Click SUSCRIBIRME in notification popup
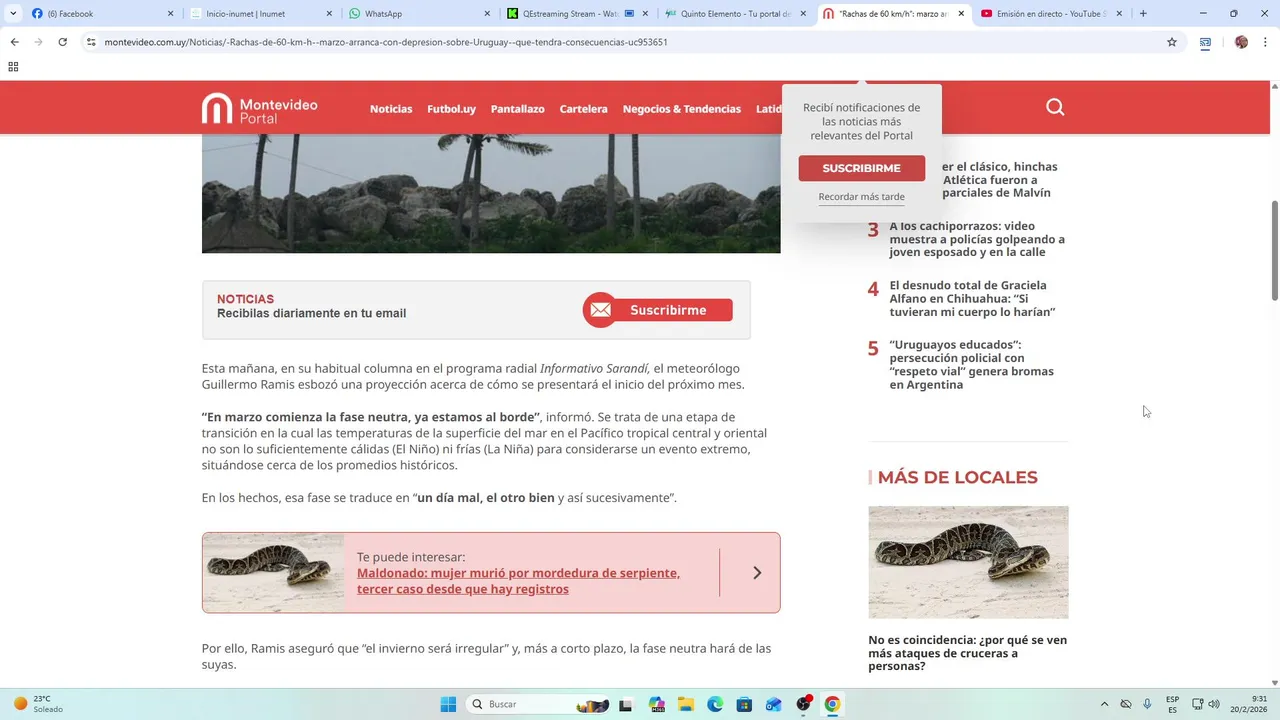This screenshot has height=720, width=1280. tap(861, 168)
